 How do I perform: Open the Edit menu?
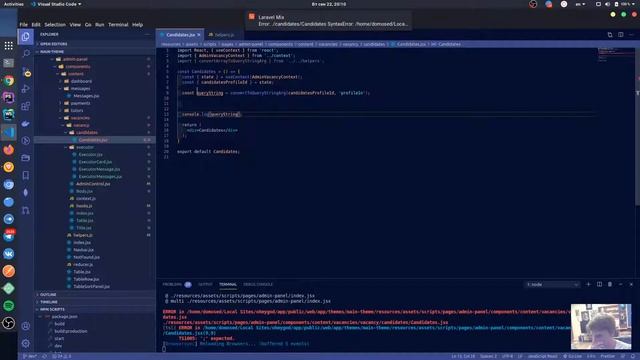click(36, 25)
